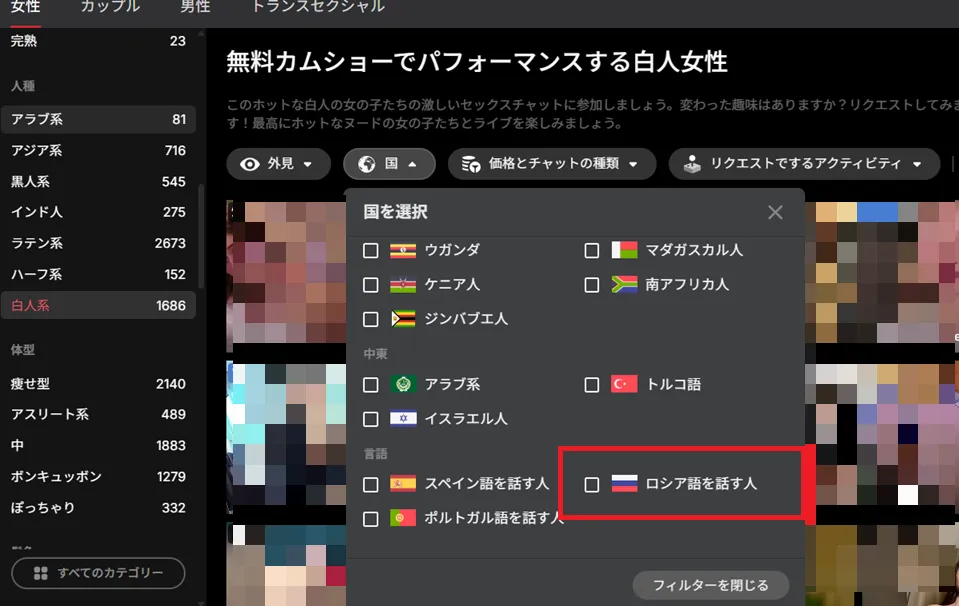Open the アジア系 category link in sidebar
The image size is (959, 606).
[98, 150]
